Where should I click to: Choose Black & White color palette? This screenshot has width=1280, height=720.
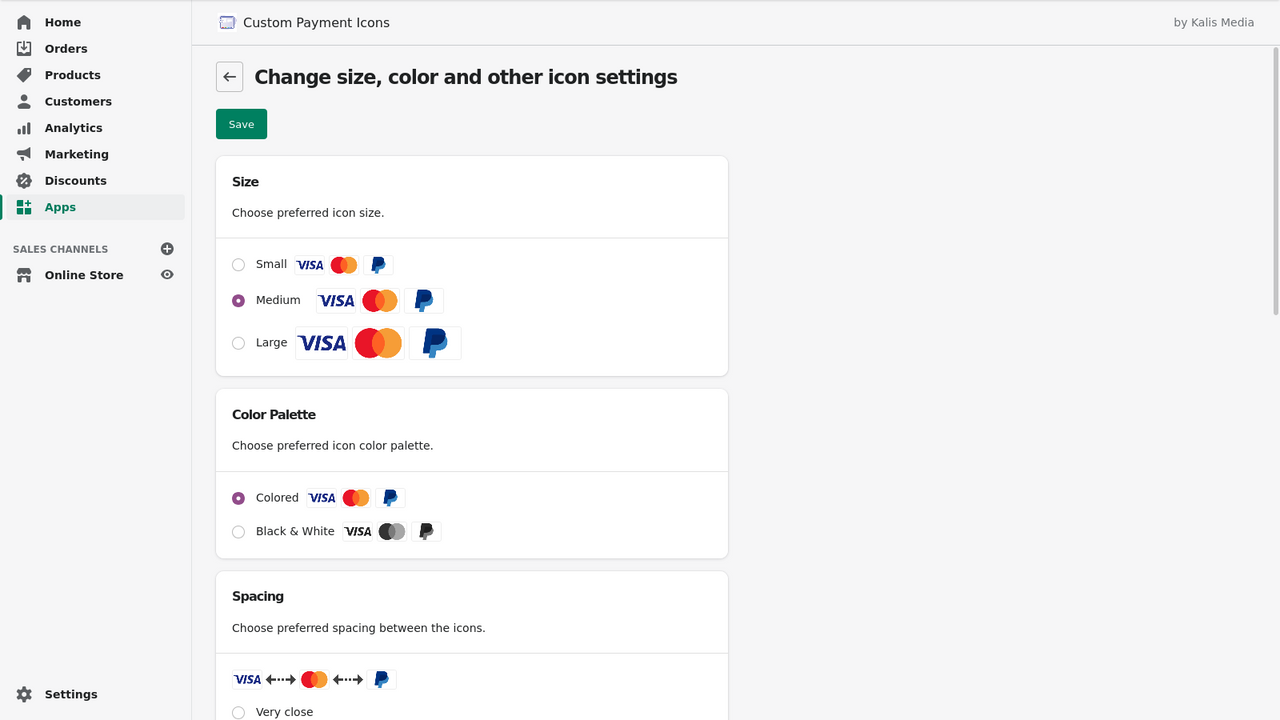(238, 531)
